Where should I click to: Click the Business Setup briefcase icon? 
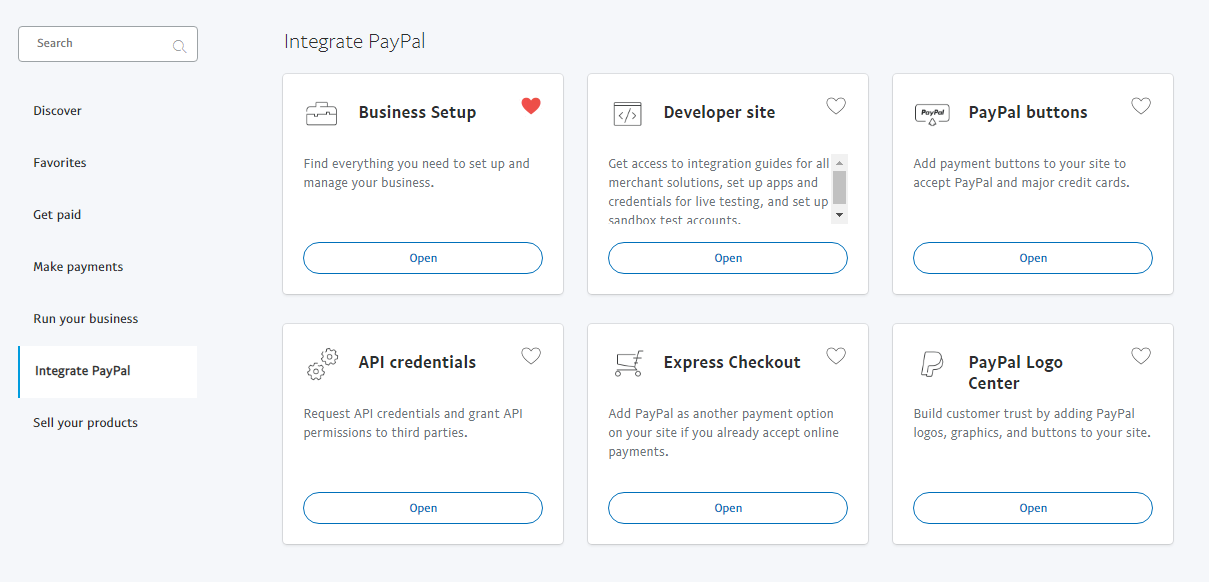tap(321, 114)
